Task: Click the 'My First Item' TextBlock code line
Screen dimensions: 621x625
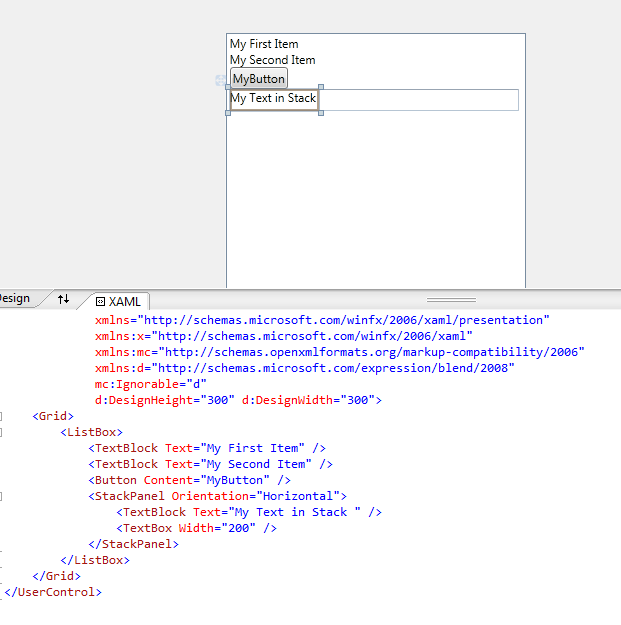Action: tap(207, 448)
